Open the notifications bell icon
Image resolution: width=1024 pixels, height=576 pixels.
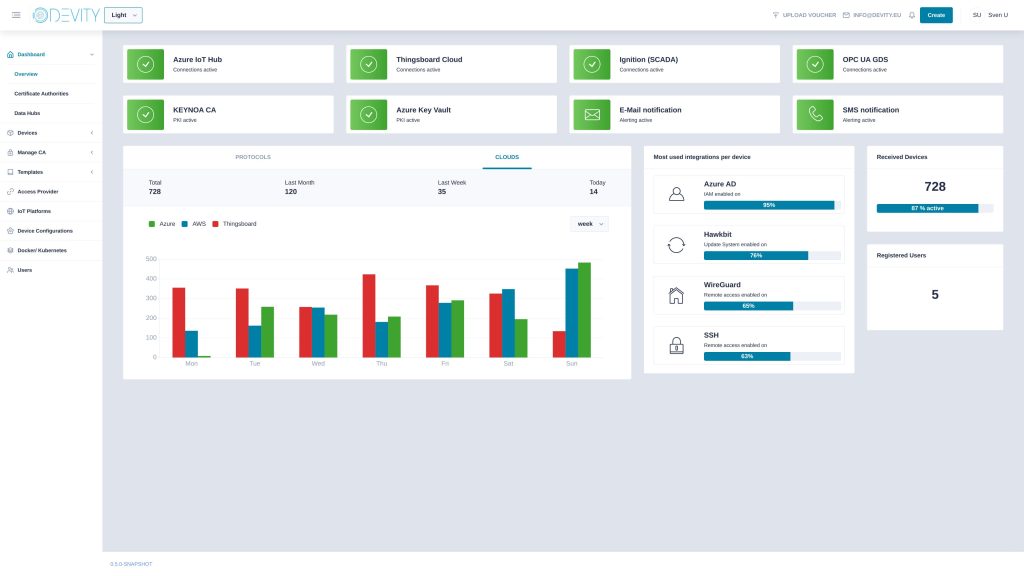click(x=911, y=15)
